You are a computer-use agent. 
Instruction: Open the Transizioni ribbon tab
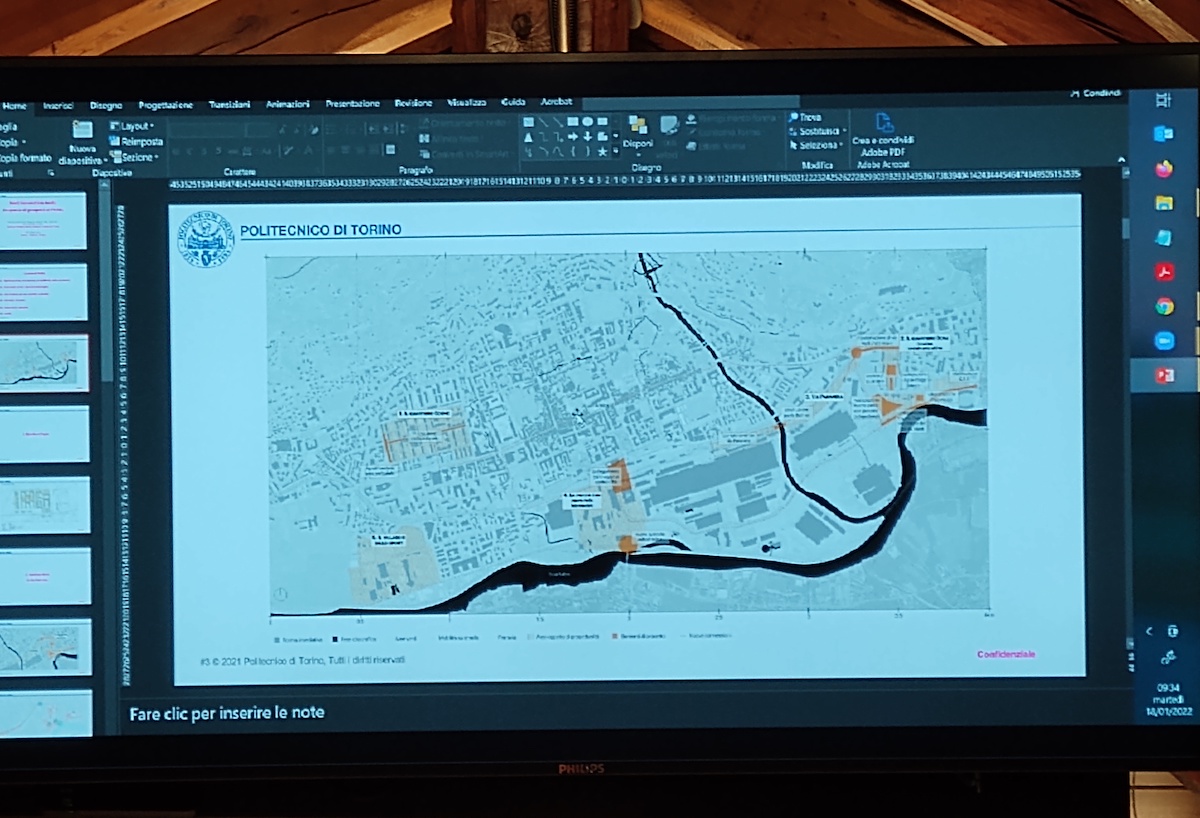click(230, 104)
